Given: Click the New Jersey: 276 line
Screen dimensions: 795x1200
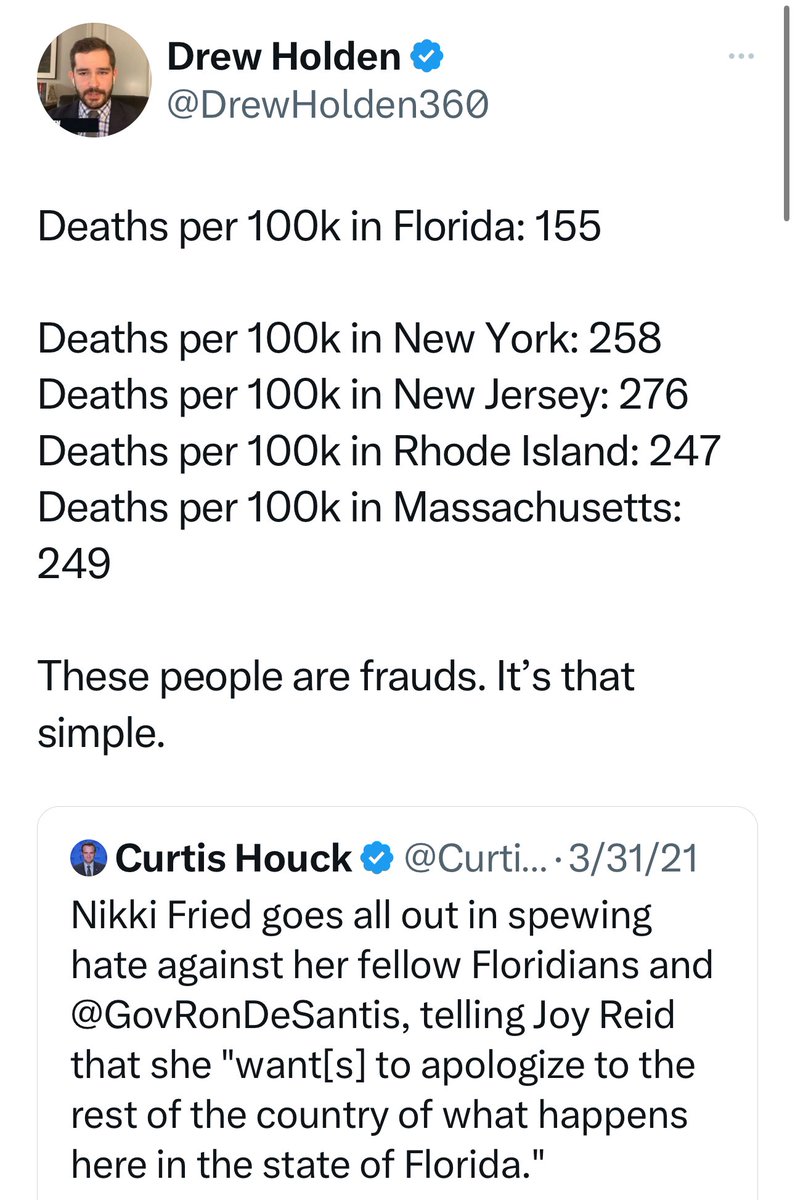Looking at the screenshot, I should click(x=363, y=395).
